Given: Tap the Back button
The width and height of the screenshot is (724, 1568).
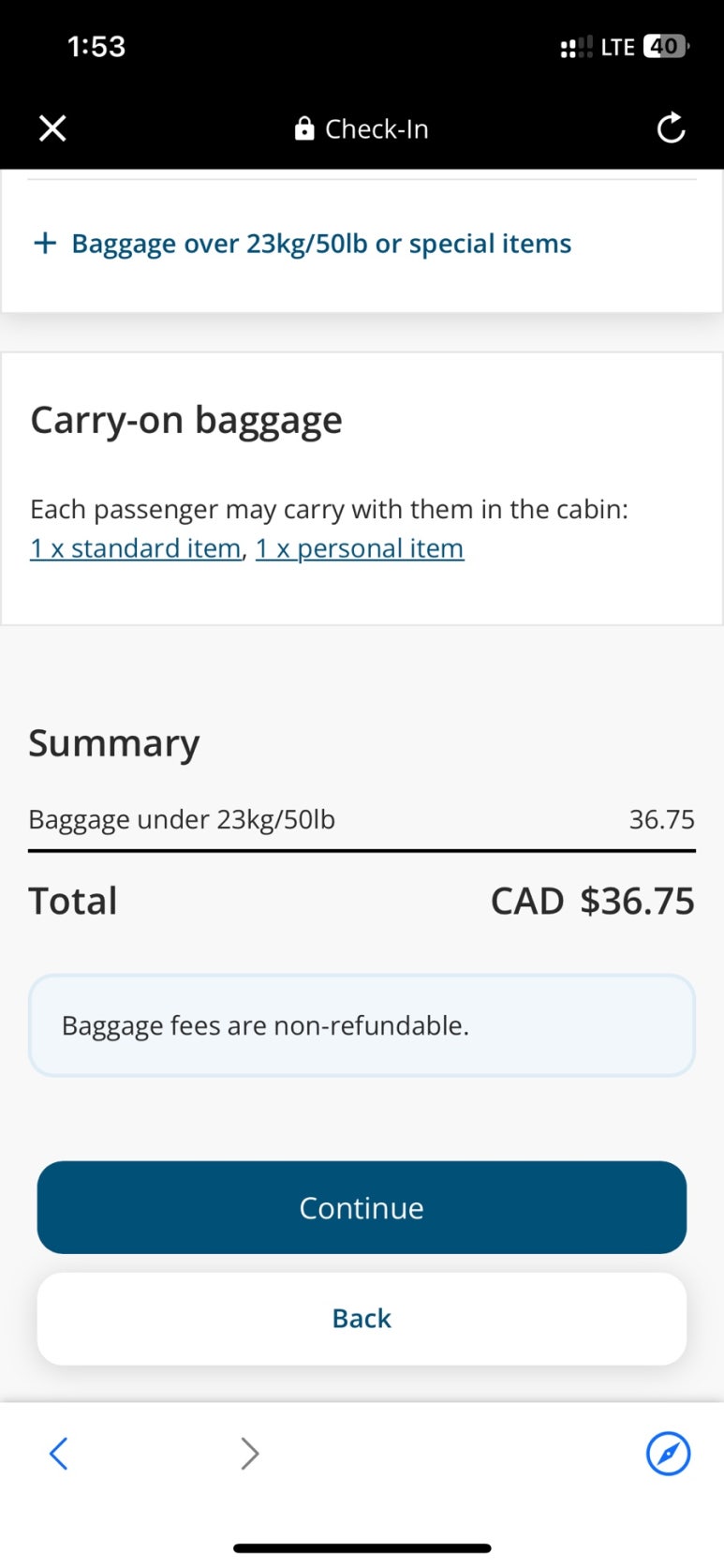Looking at the screenshot, I should click(x=362, y=1318).
